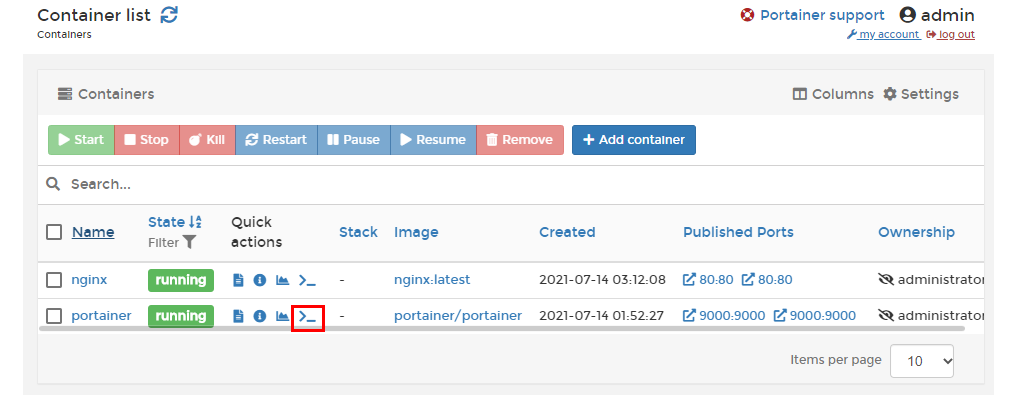Open the first 9000:9000 port link
Screen dimensions: 1011x409
click(724, 316)
